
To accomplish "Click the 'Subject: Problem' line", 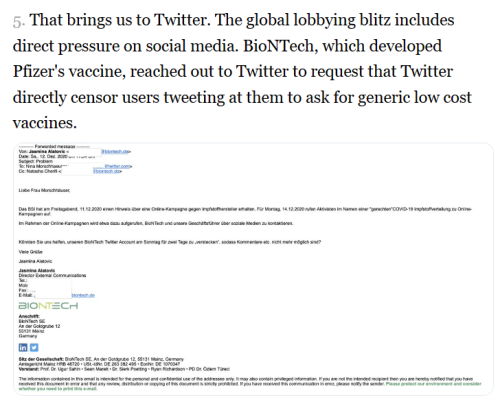I will [x=36, y=161].
